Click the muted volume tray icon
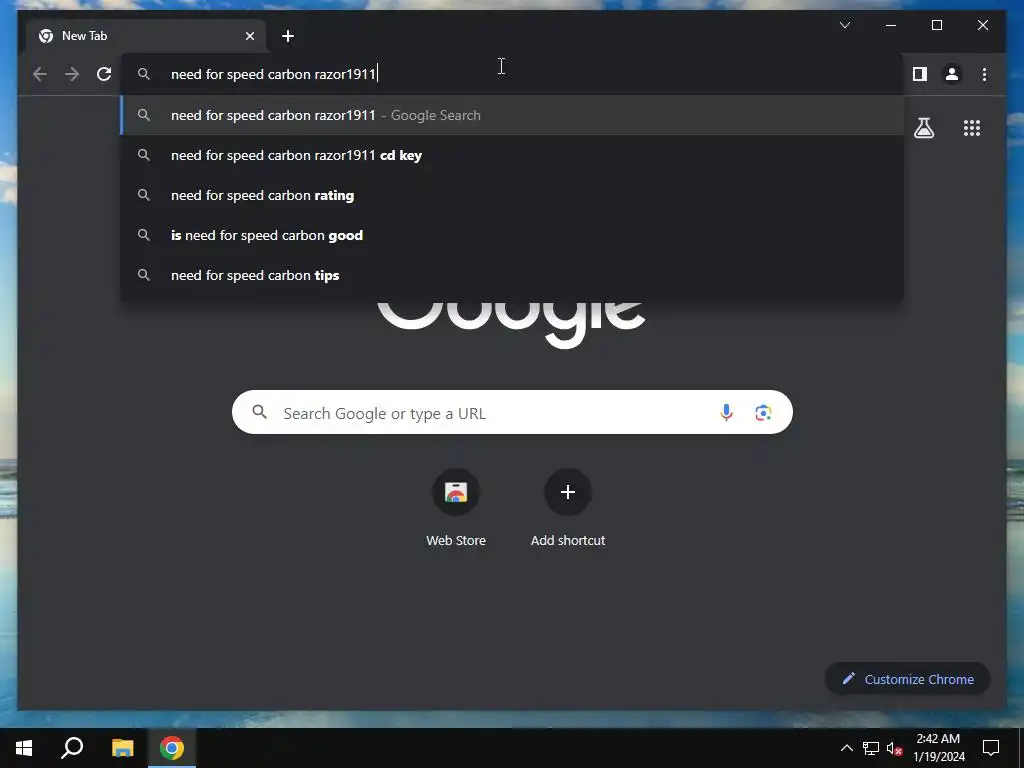 tap(895, 748)
